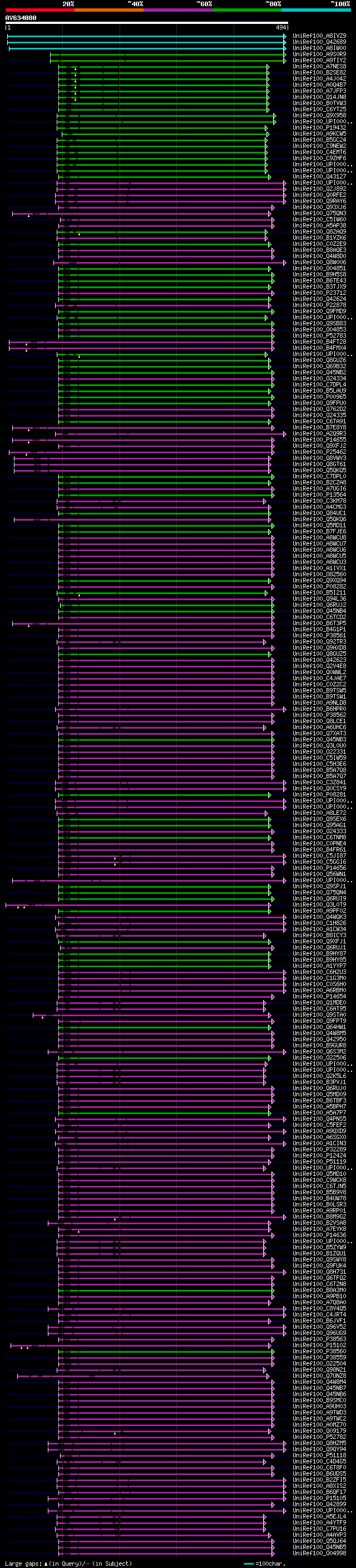
Task: Click hit label UniRef100_A5AP38
Action: (319, 225)
